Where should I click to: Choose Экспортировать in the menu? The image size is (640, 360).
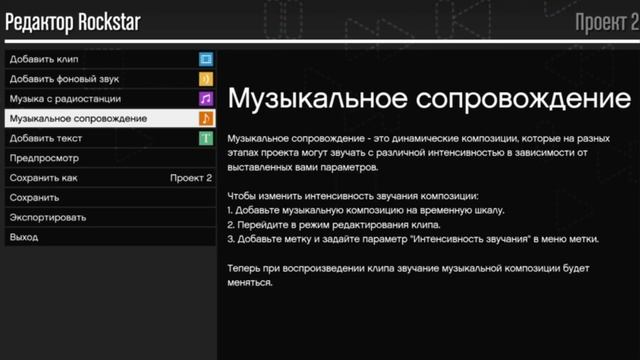[x=110, y=218]
